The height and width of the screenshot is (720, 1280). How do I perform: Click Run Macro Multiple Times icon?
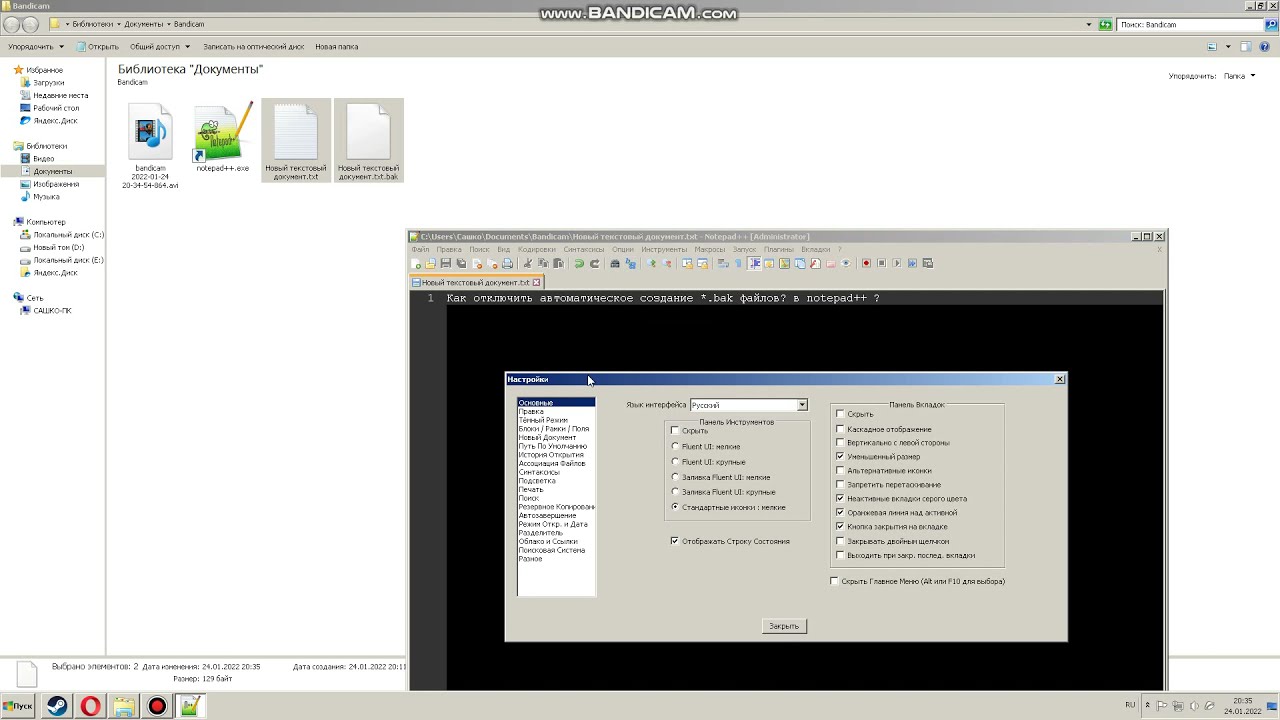point(912,263)
